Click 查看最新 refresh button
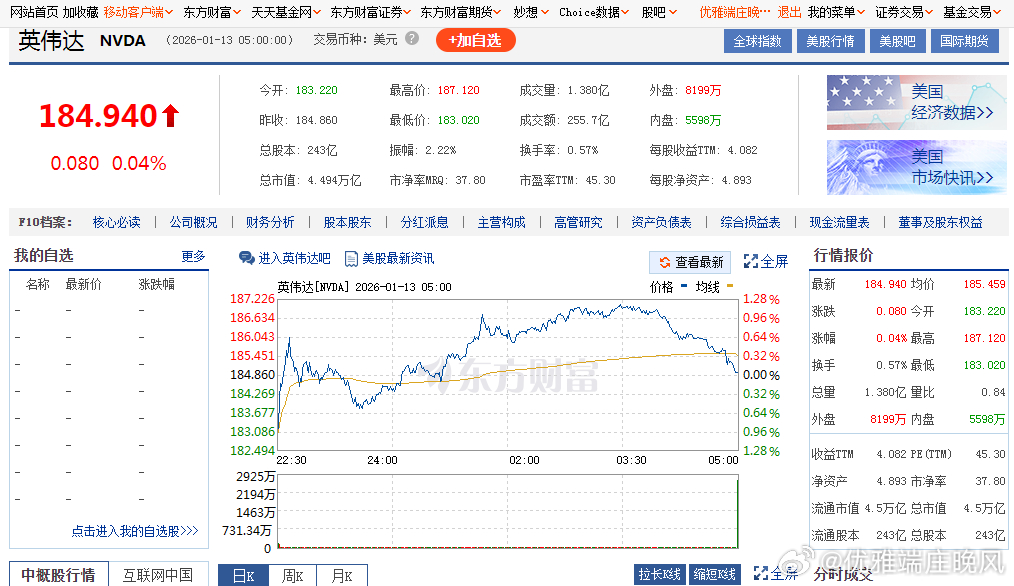1014x586 pixels. point(690,262)
